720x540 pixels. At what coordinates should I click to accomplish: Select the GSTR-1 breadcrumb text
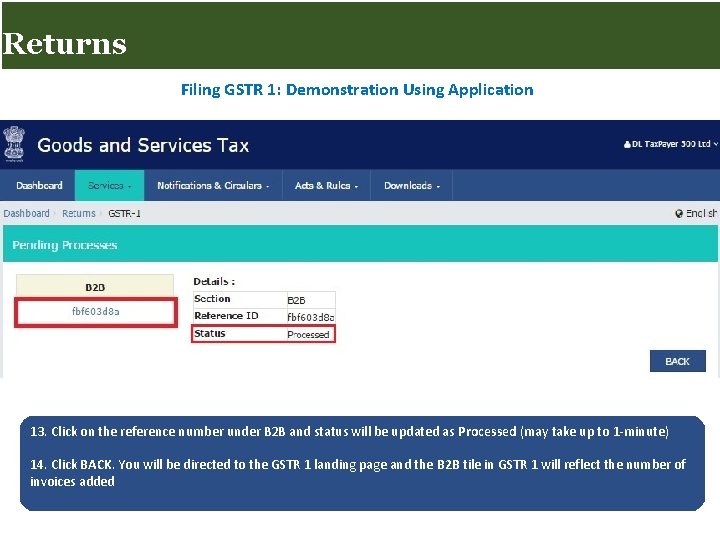124,214
